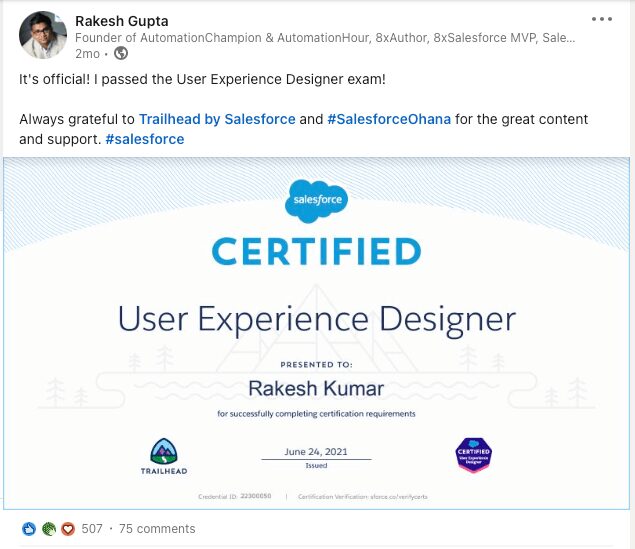Open Rakesh Gupta's profile photo

(43, 35)
